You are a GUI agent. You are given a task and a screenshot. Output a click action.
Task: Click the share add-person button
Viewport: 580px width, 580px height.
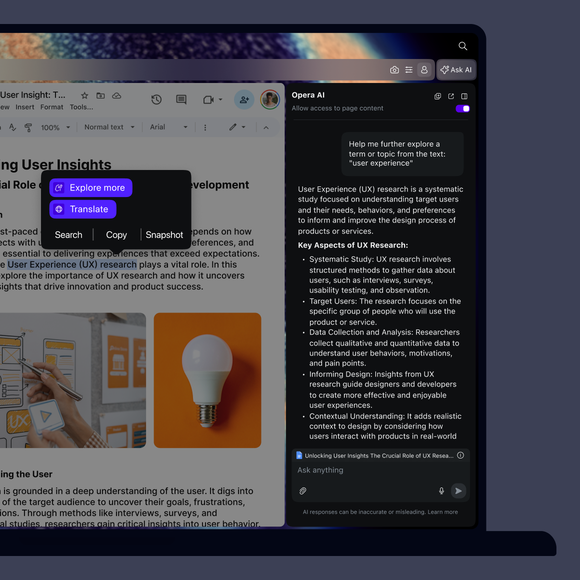point(244,100)
